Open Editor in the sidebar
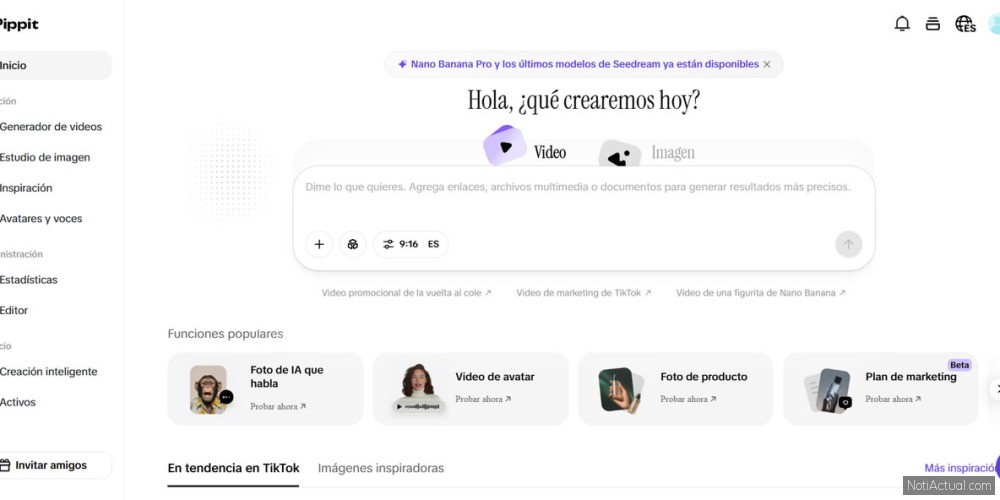 point(14,311)
